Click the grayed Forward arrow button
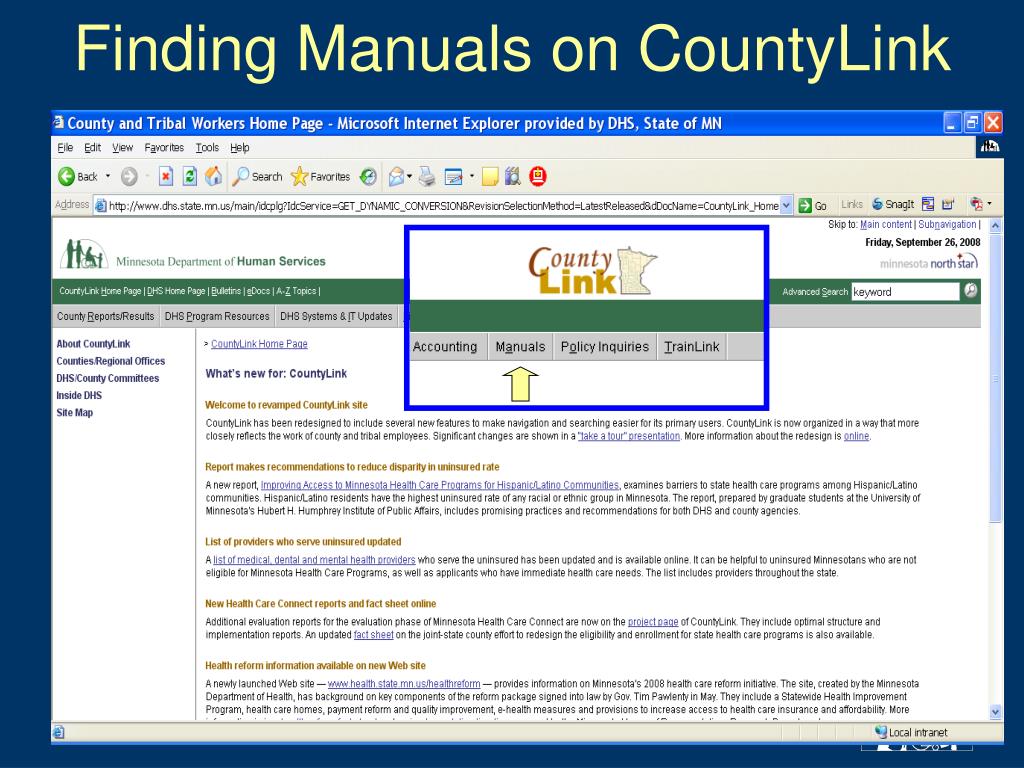 coord(129,176)
